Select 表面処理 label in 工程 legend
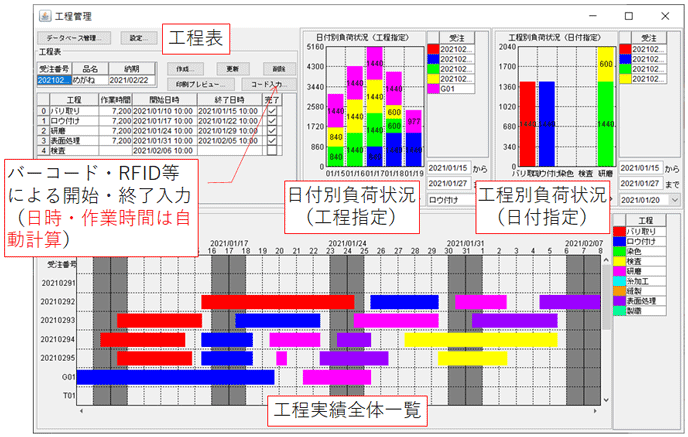 tap(645, 301)
